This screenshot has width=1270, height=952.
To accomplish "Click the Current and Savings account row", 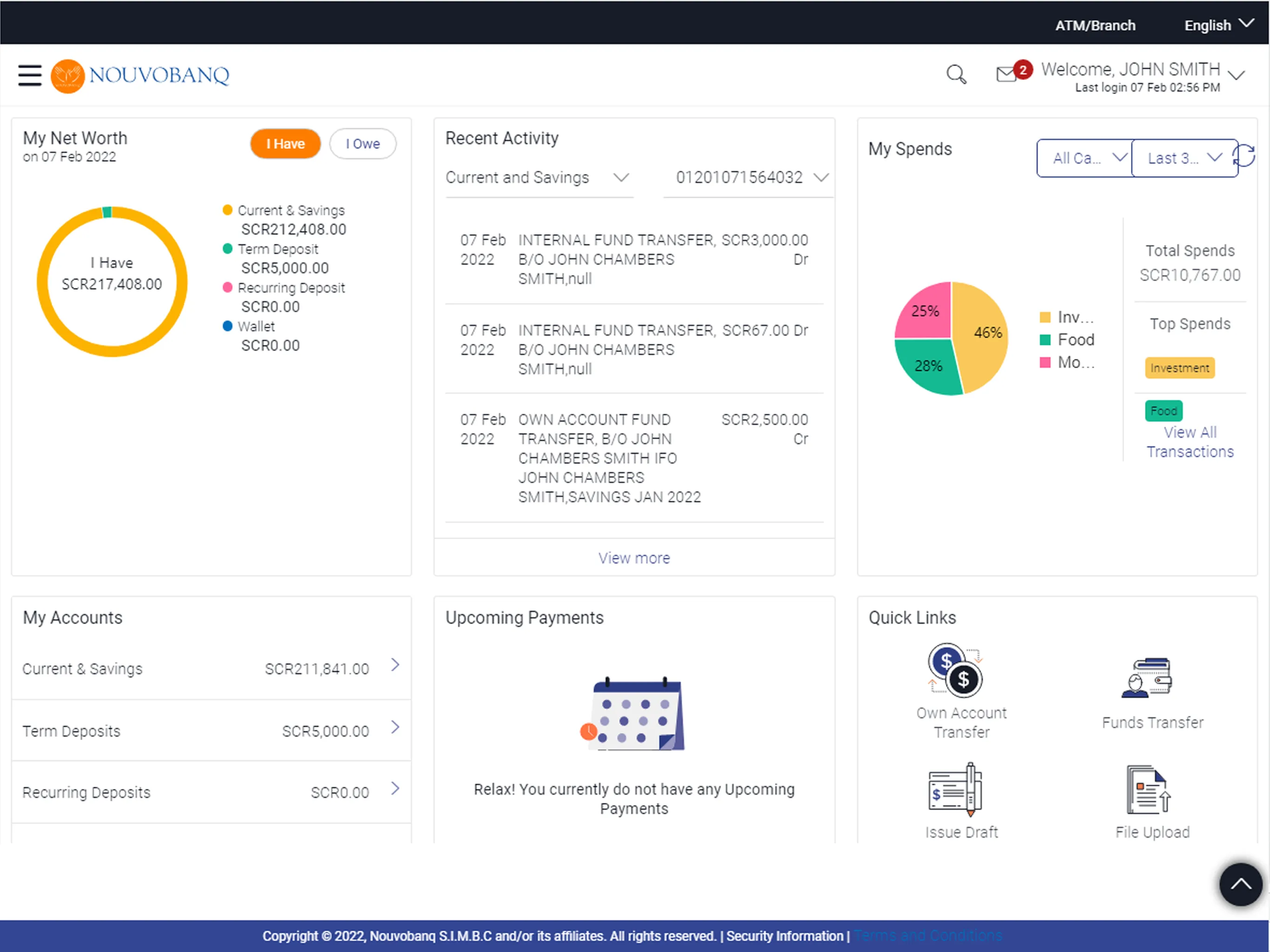I will pos(210,667).
